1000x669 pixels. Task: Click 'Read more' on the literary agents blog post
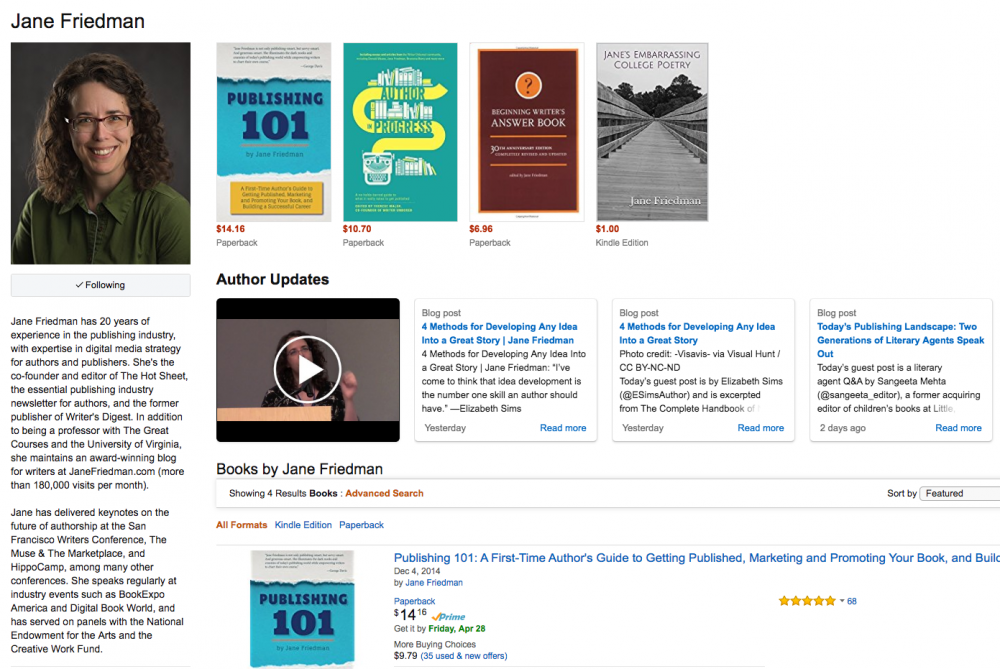957,427
